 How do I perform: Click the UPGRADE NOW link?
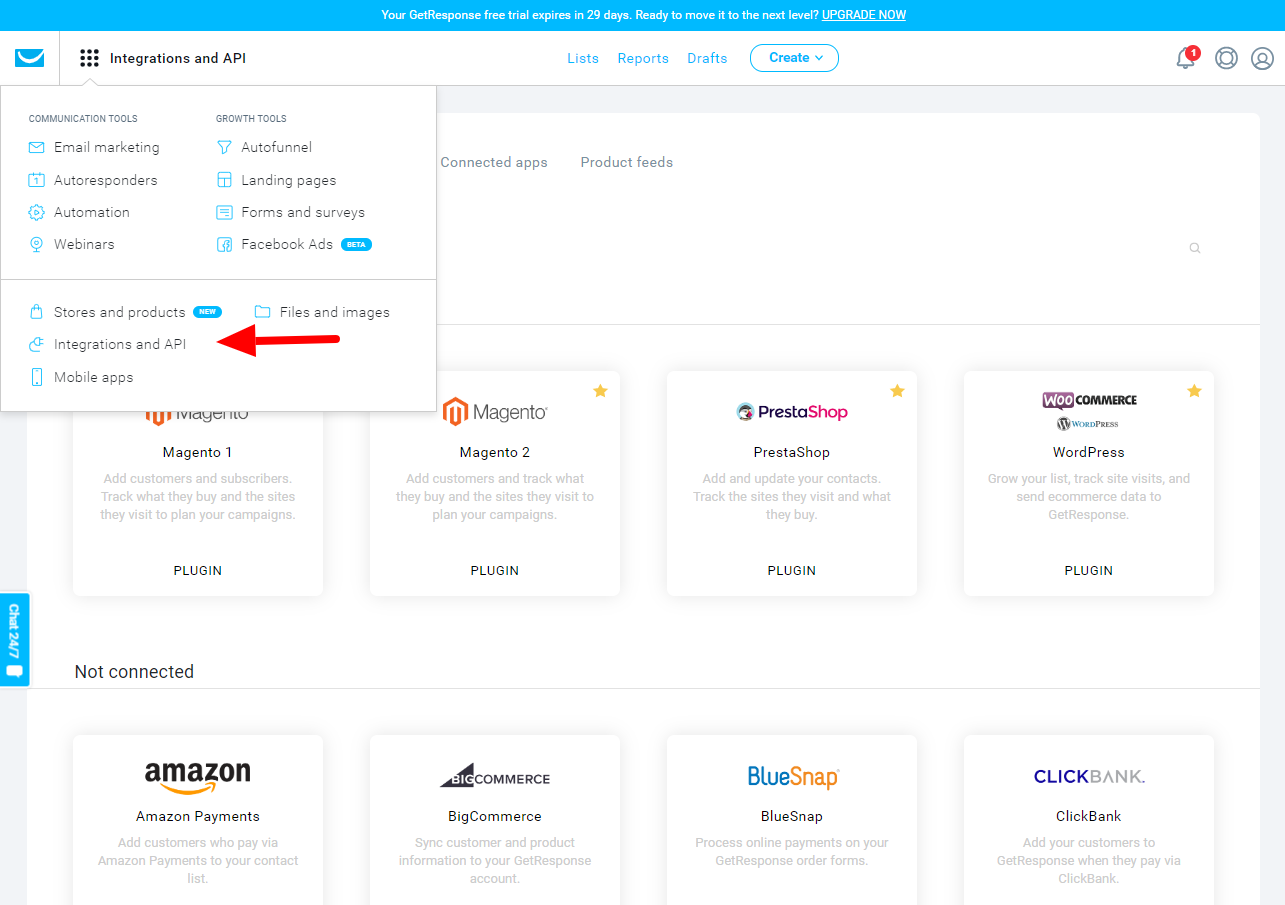point(864,15)
